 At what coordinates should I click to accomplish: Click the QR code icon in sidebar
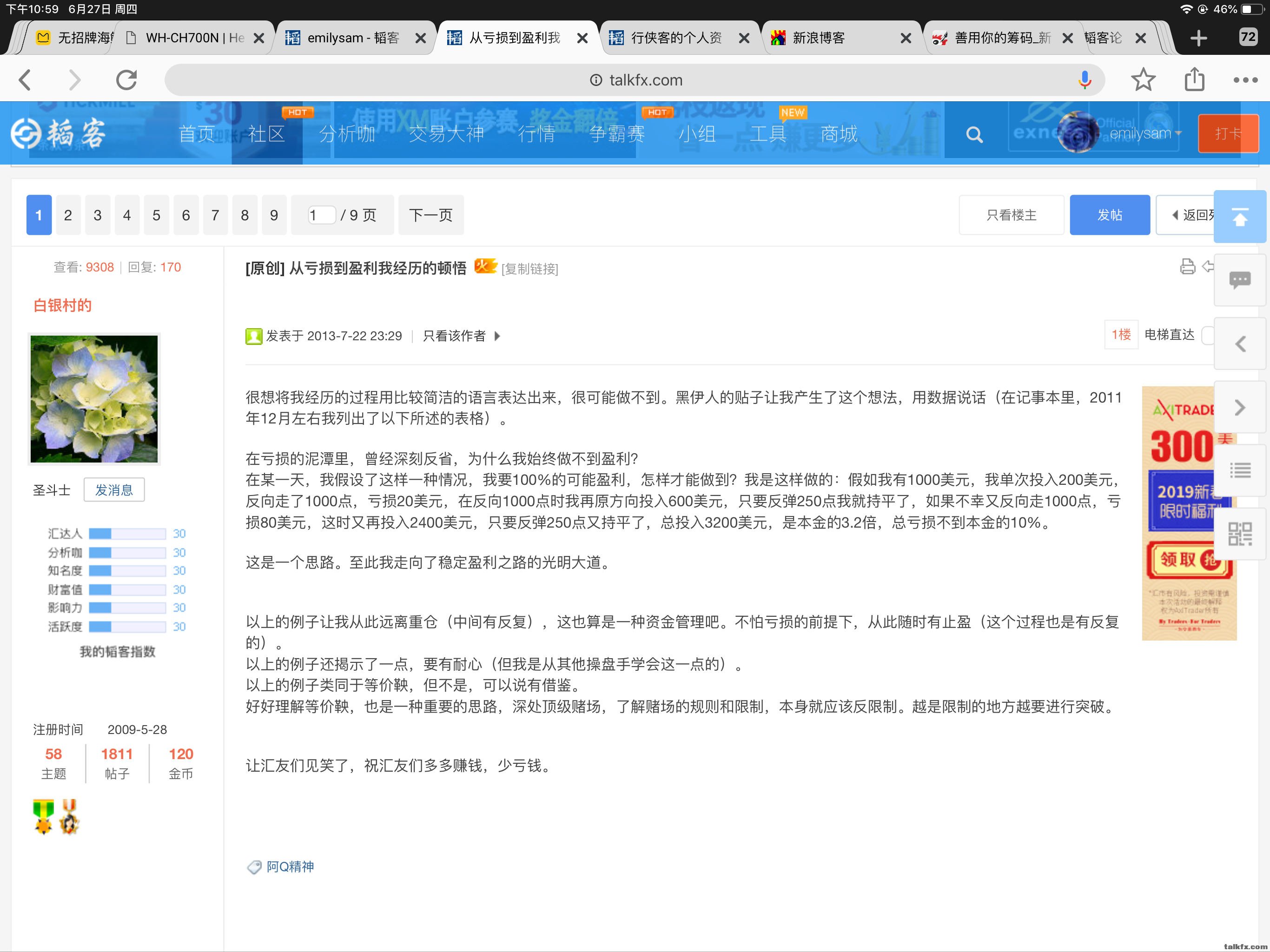tap(1240, 534)
